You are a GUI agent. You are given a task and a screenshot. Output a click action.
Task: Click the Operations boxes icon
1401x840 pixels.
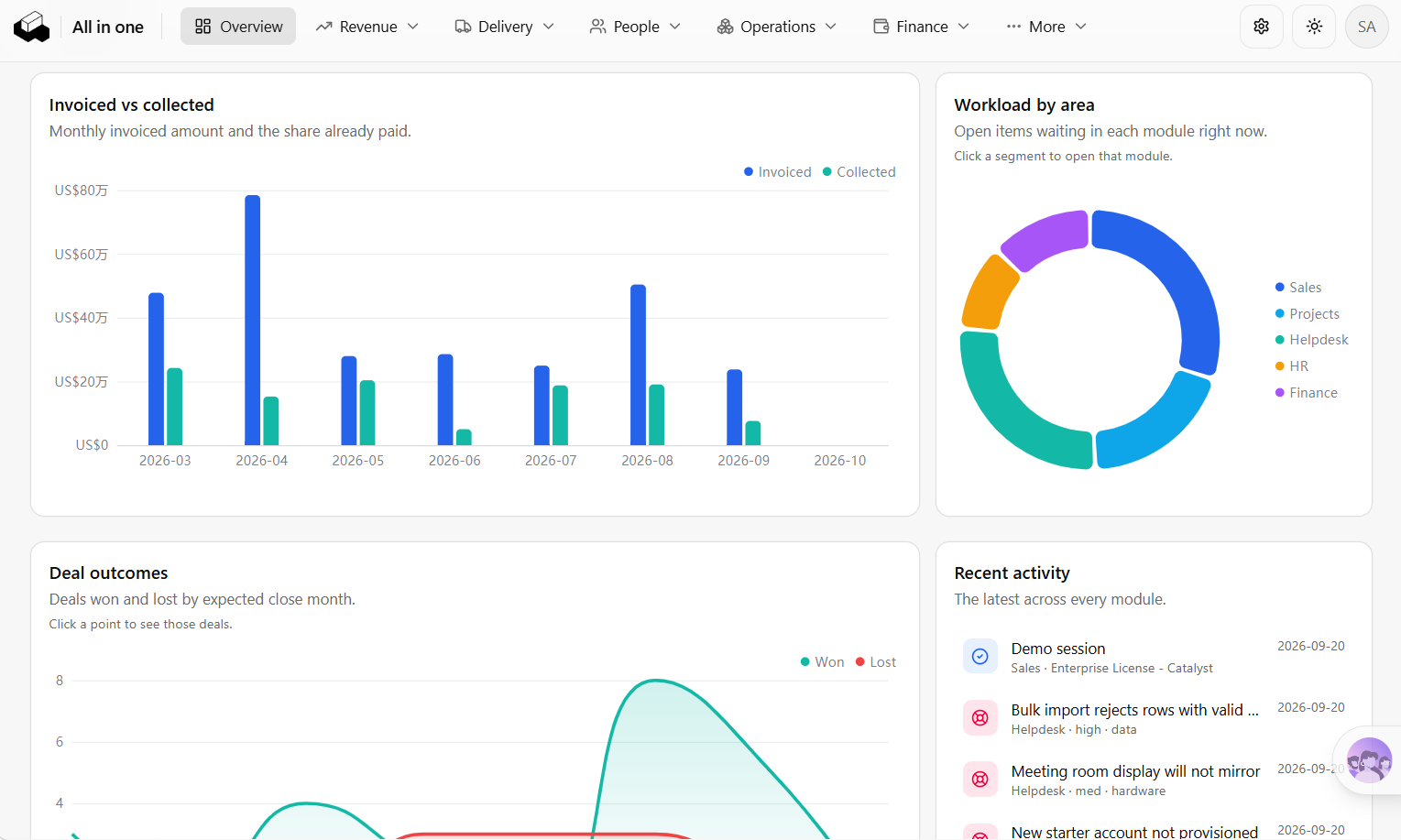(x=725, y=27)
